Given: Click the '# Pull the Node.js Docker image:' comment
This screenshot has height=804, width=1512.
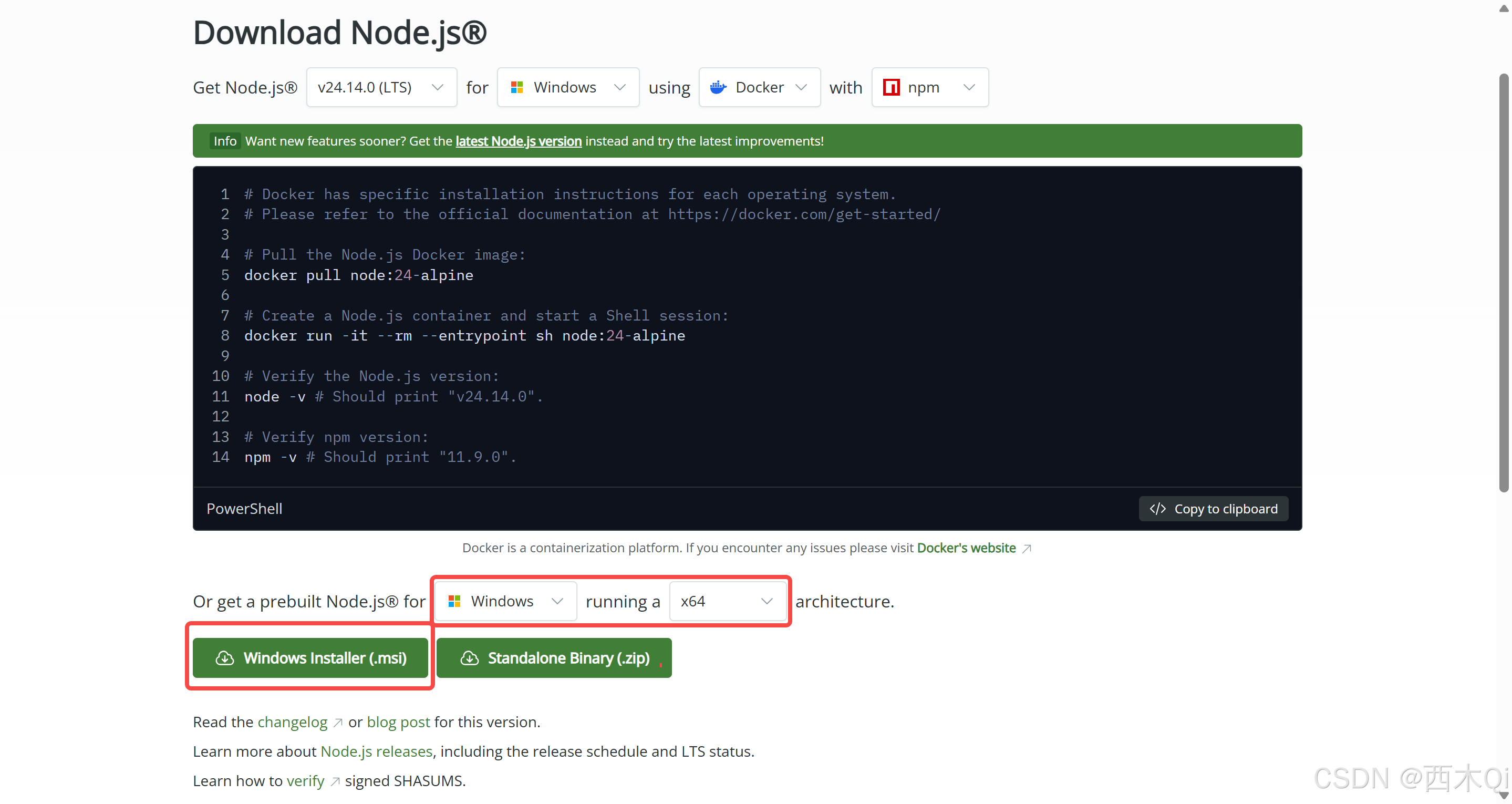Looking at the screenshot, I should click(x=385, y=255).
